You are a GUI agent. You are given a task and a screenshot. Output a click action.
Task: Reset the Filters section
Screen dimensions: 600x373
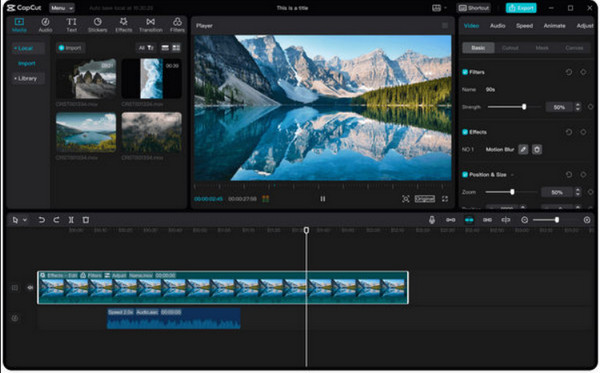point(569,72)
